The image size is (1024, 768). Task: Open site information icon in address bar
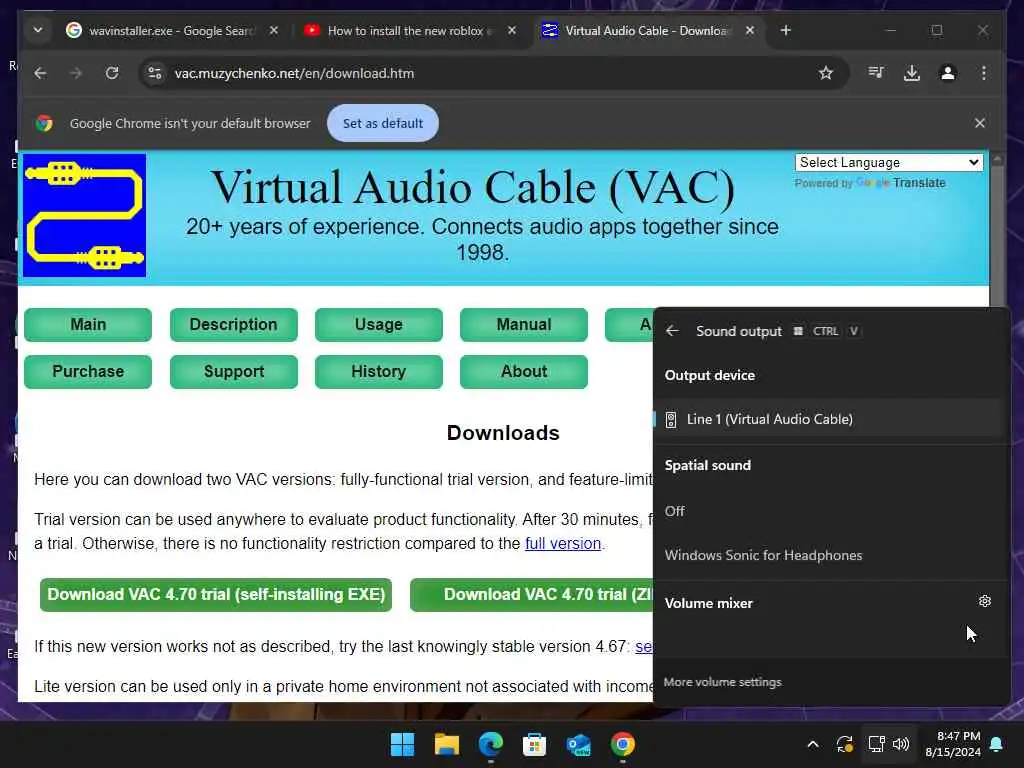(x=155, y=73)
